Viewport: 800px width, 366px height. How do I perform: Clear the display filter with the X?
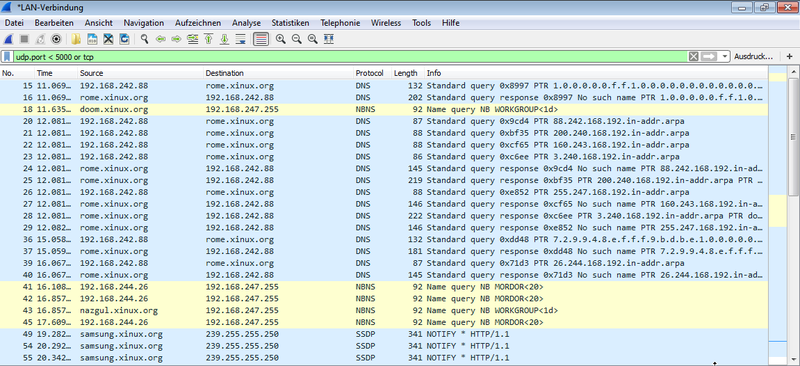(x=693, y=57)
